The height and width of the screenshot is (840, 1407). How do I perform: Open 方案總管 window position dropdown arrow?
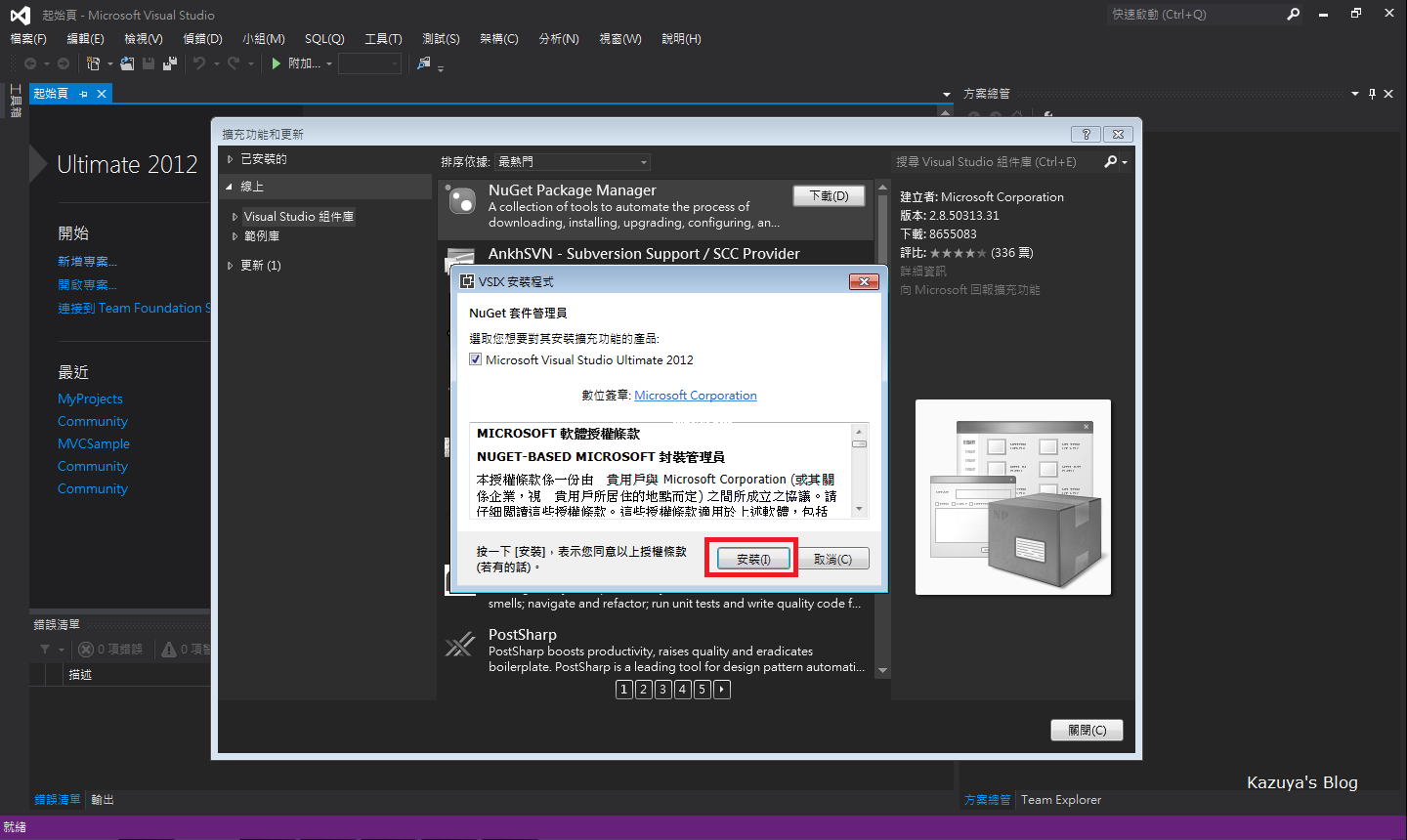click(x=1355, y=94)
